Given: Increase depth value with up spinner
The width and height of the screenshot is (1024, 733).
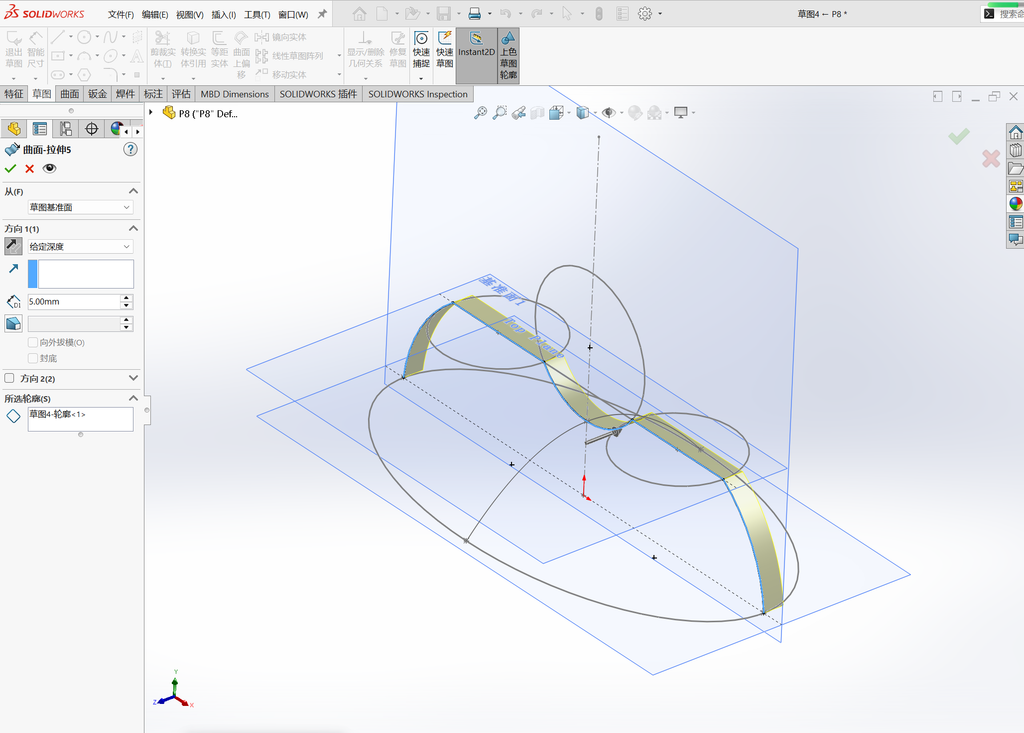Looking at the screenshot, I should [127, 298].
